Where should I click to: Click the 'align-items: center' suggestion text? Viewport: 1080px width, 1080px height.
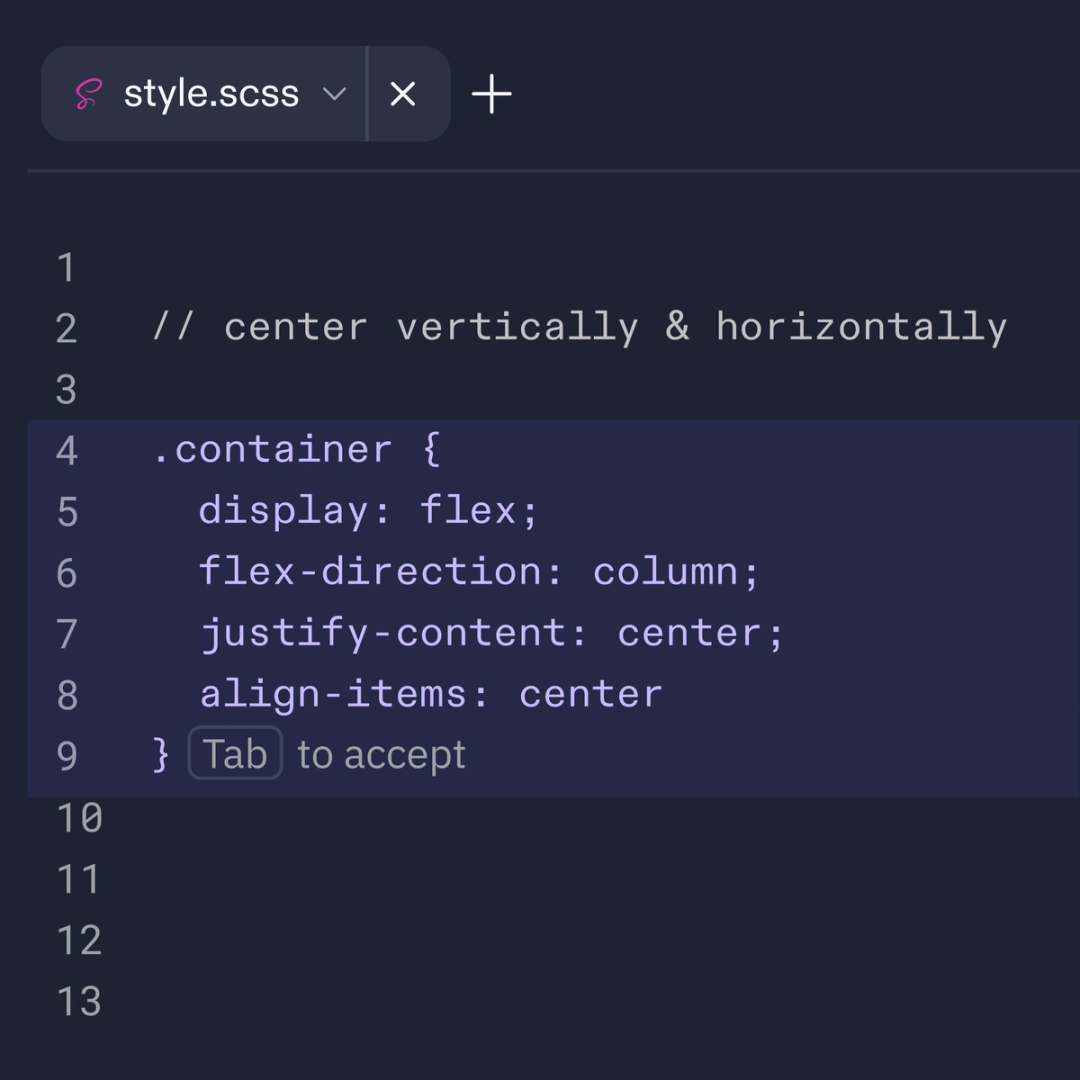pyautogui.click(x=430, y=693)
